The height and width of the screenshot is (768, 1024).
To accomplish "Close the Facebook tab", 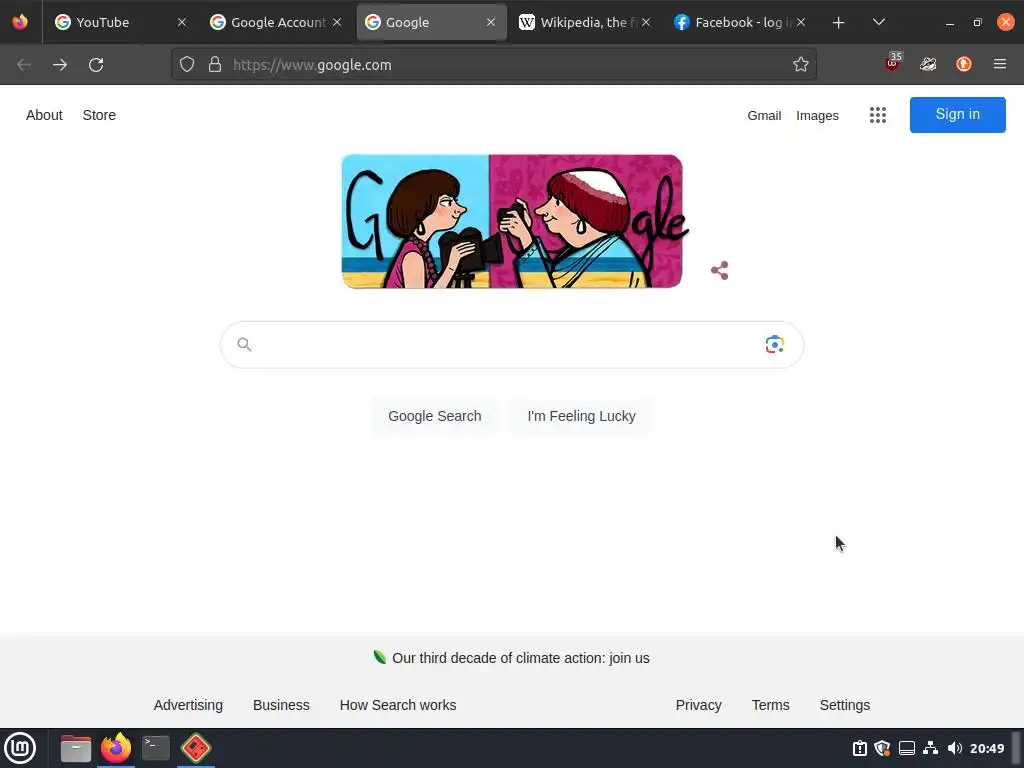I will 801,22.
